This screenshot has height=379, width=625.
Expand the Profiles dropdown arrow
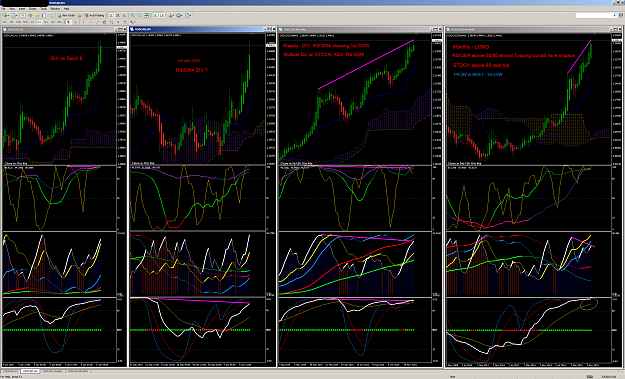tap(16, 16)
